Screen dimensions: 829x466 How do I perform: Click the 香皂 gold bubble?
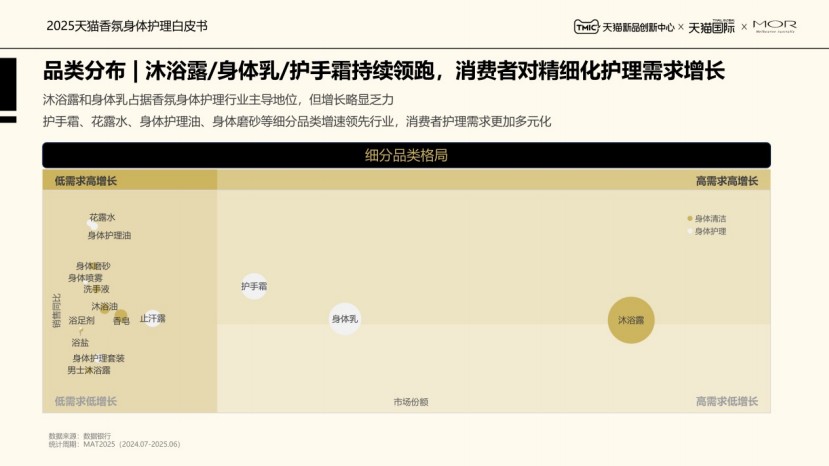click(121, 316)
